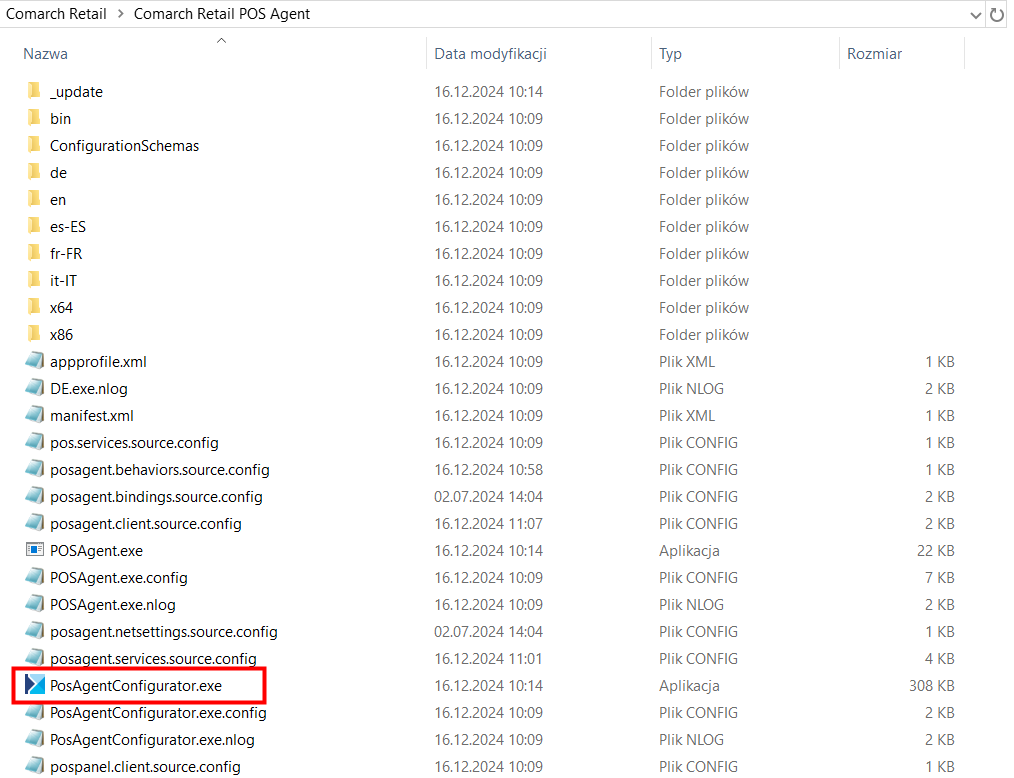Click the POSAgent.exe.nlog file icon

point(35,604)
